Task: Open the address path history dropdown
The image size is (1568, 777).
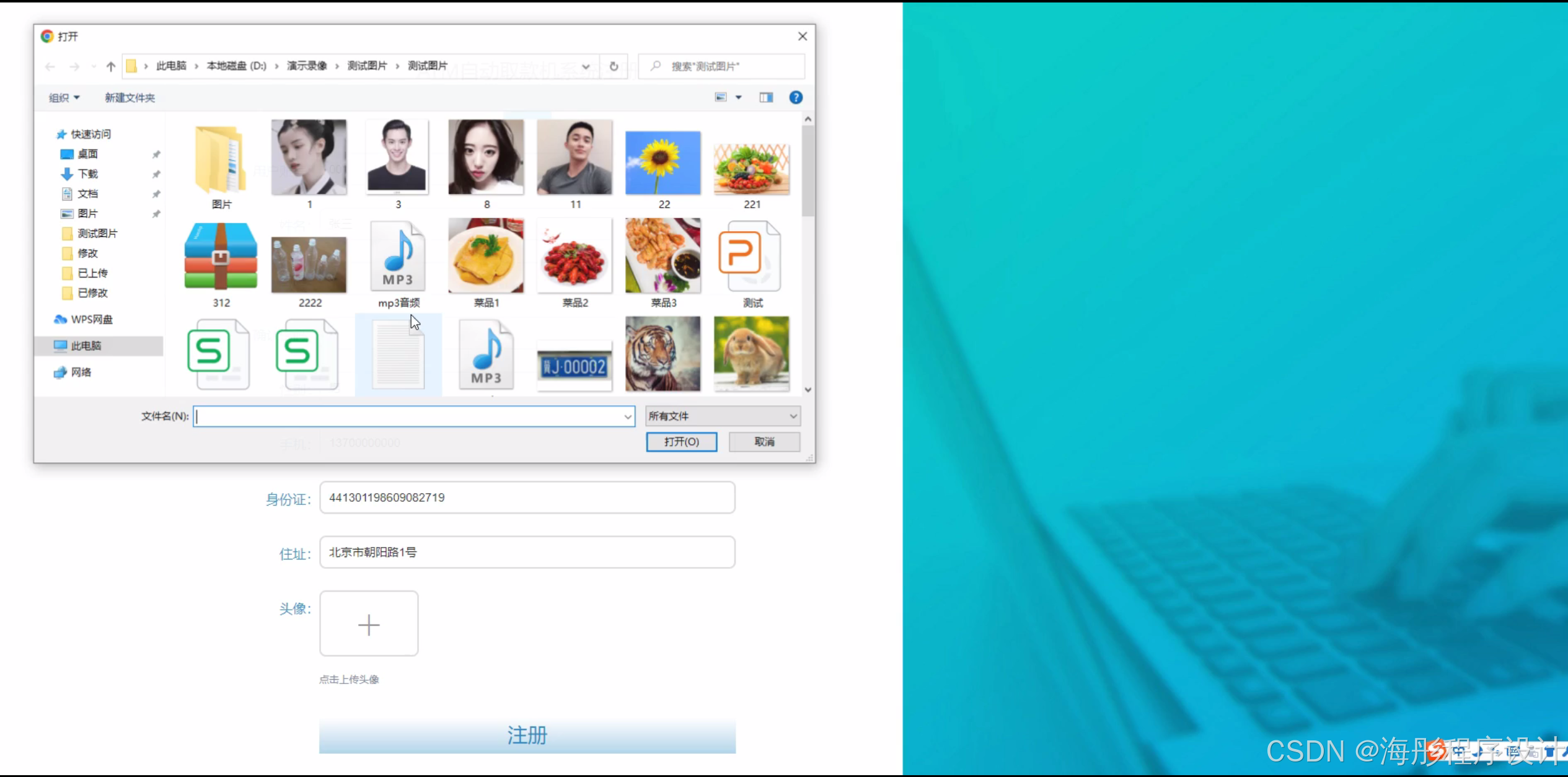Action: 586,66
